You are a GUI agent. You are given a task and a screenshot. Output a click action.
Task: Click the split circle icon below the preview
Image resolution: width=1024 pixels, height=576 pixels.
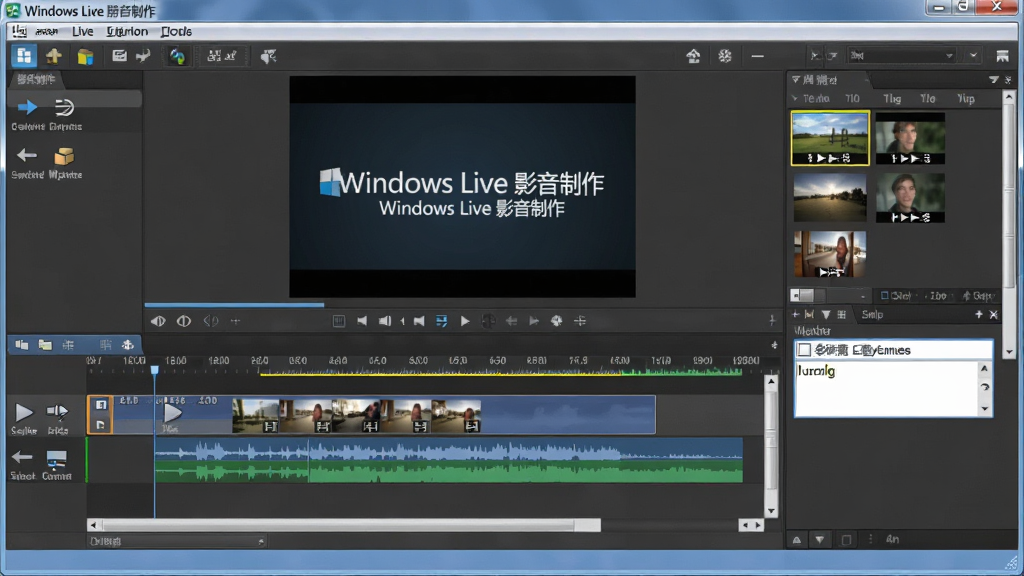pos(184,321)
